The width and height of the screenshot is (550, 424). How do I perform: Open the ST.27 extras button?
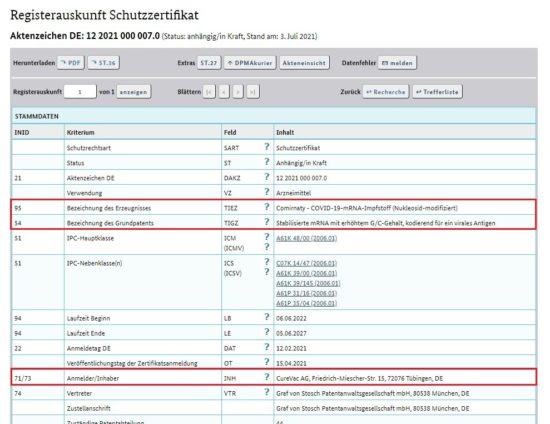209,63
